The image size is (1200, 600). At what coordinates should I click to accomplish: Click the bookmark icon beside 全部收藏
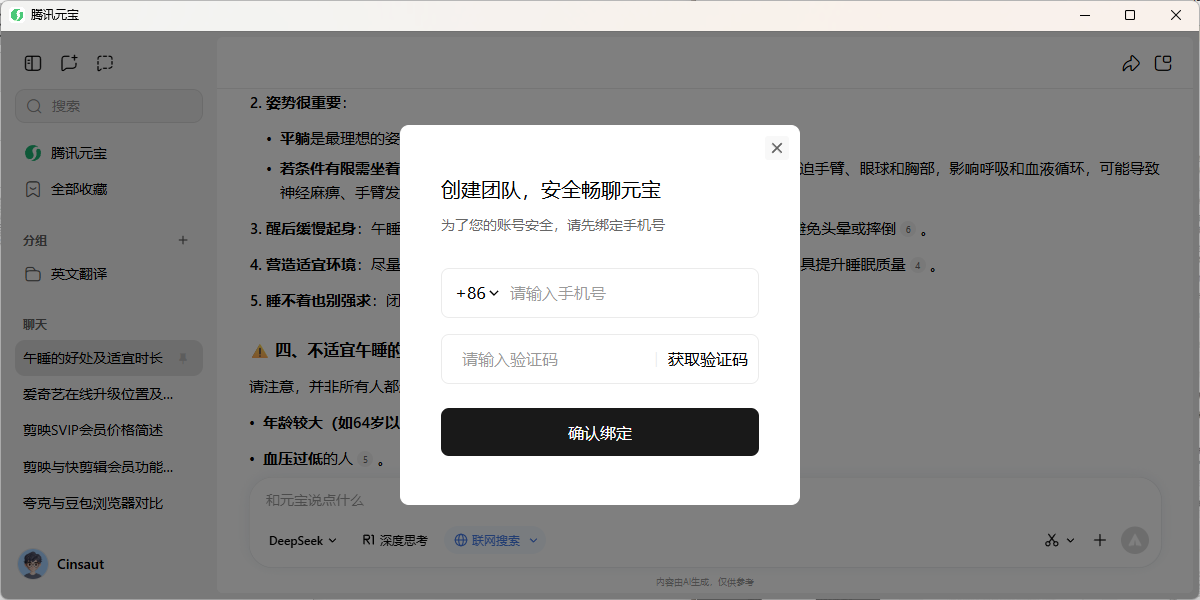(33, 189)
